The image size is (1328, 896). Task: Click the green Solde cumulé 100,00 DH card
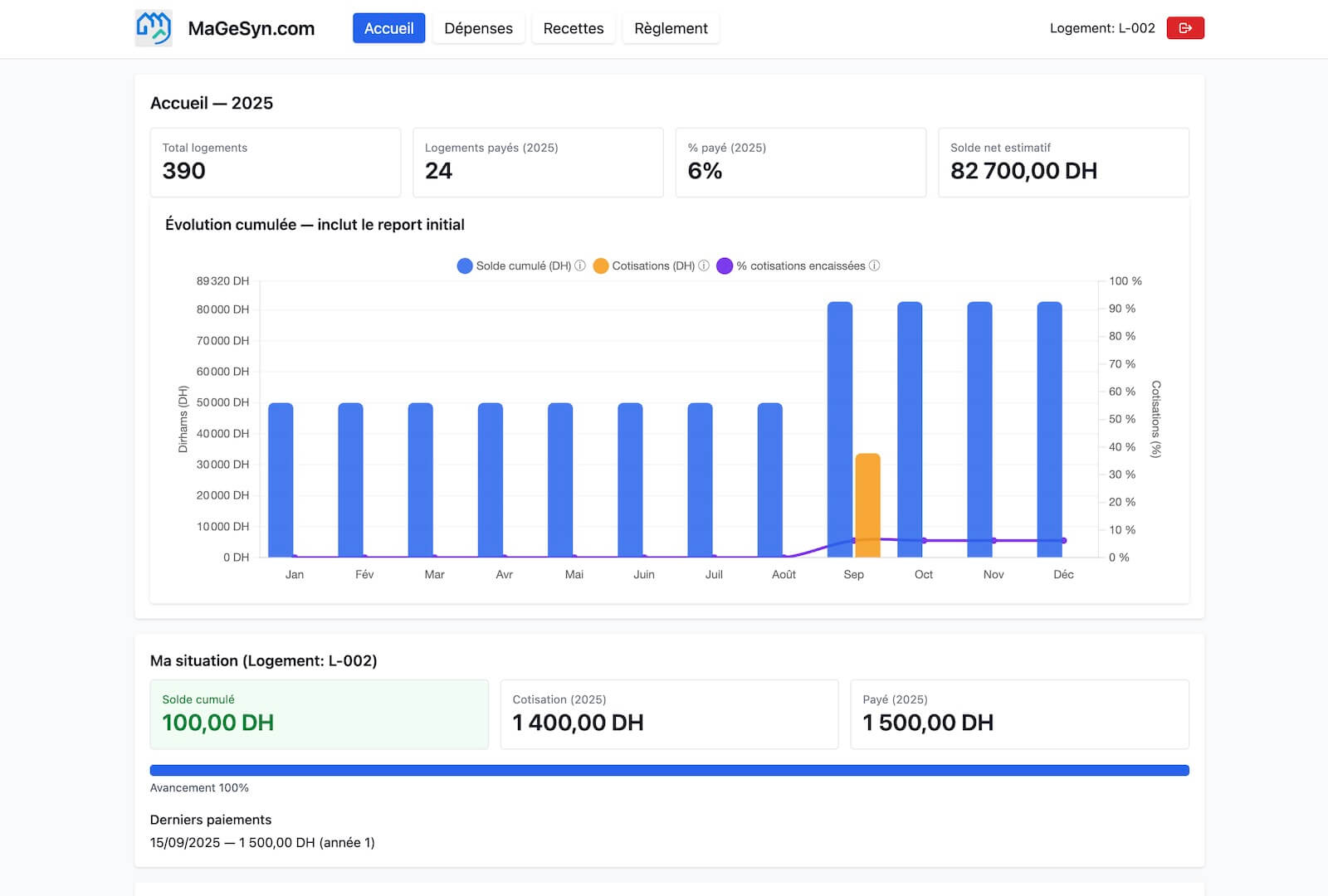319,714
